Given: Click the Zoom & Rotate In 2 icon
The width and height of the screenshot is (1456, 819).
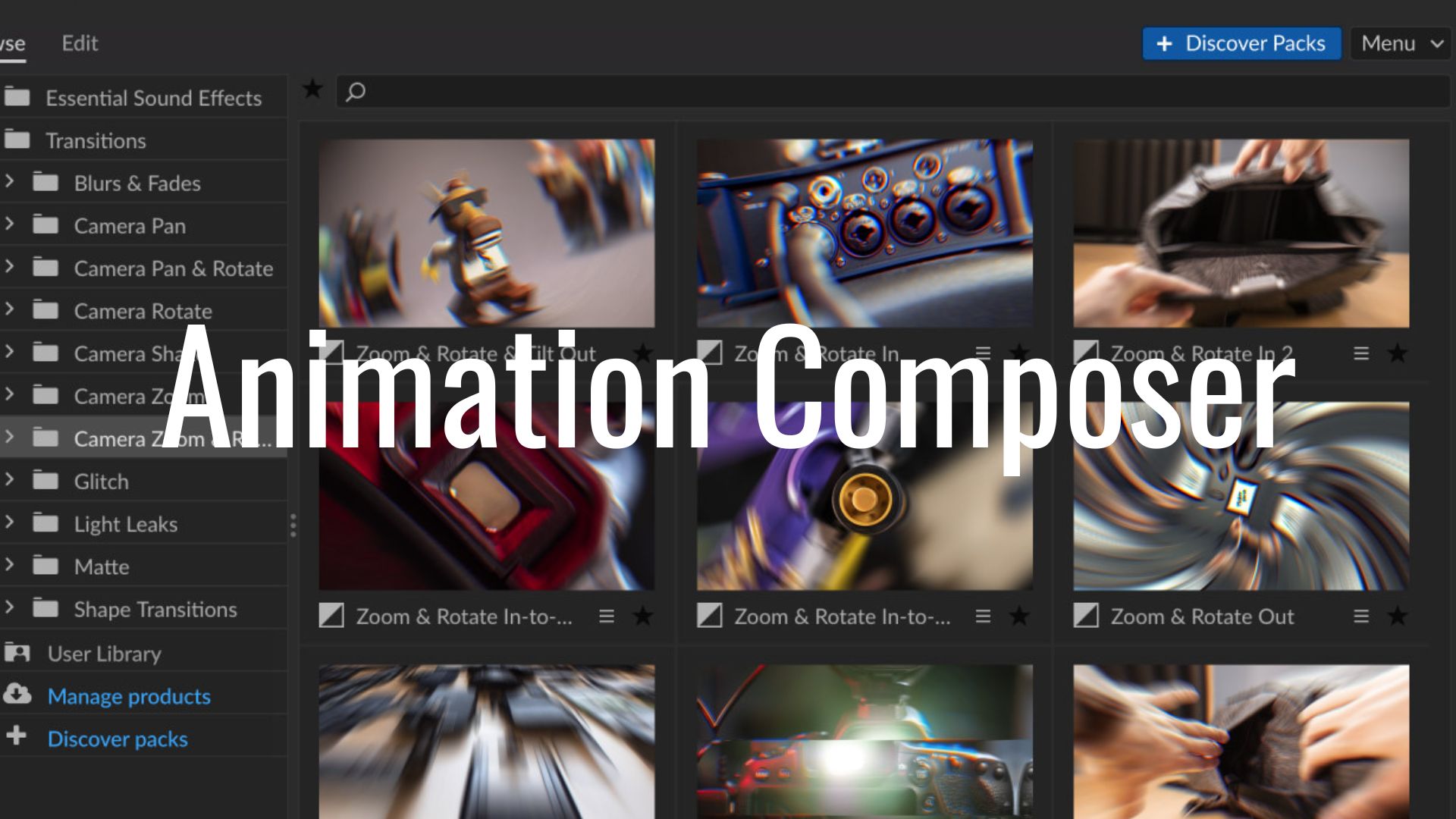Looking at the screenshot, I should [1087, 352].
